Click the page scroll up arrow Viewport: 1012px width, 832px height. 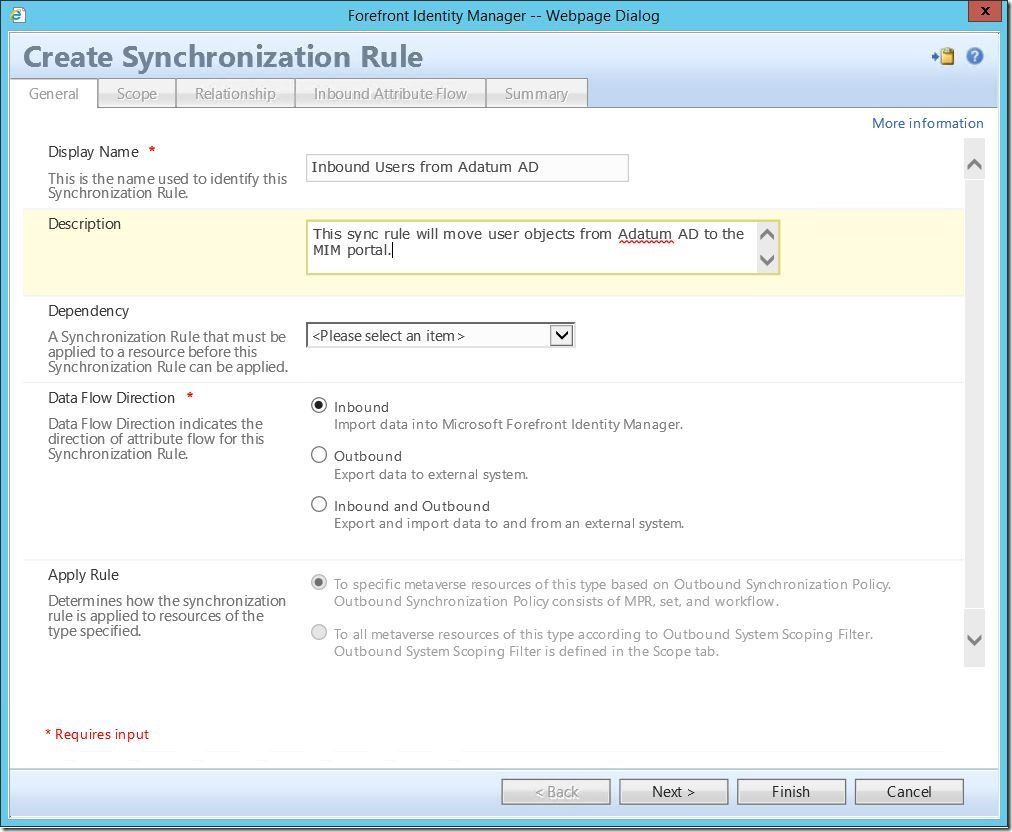pyautogui.click(x=974, y=165)
